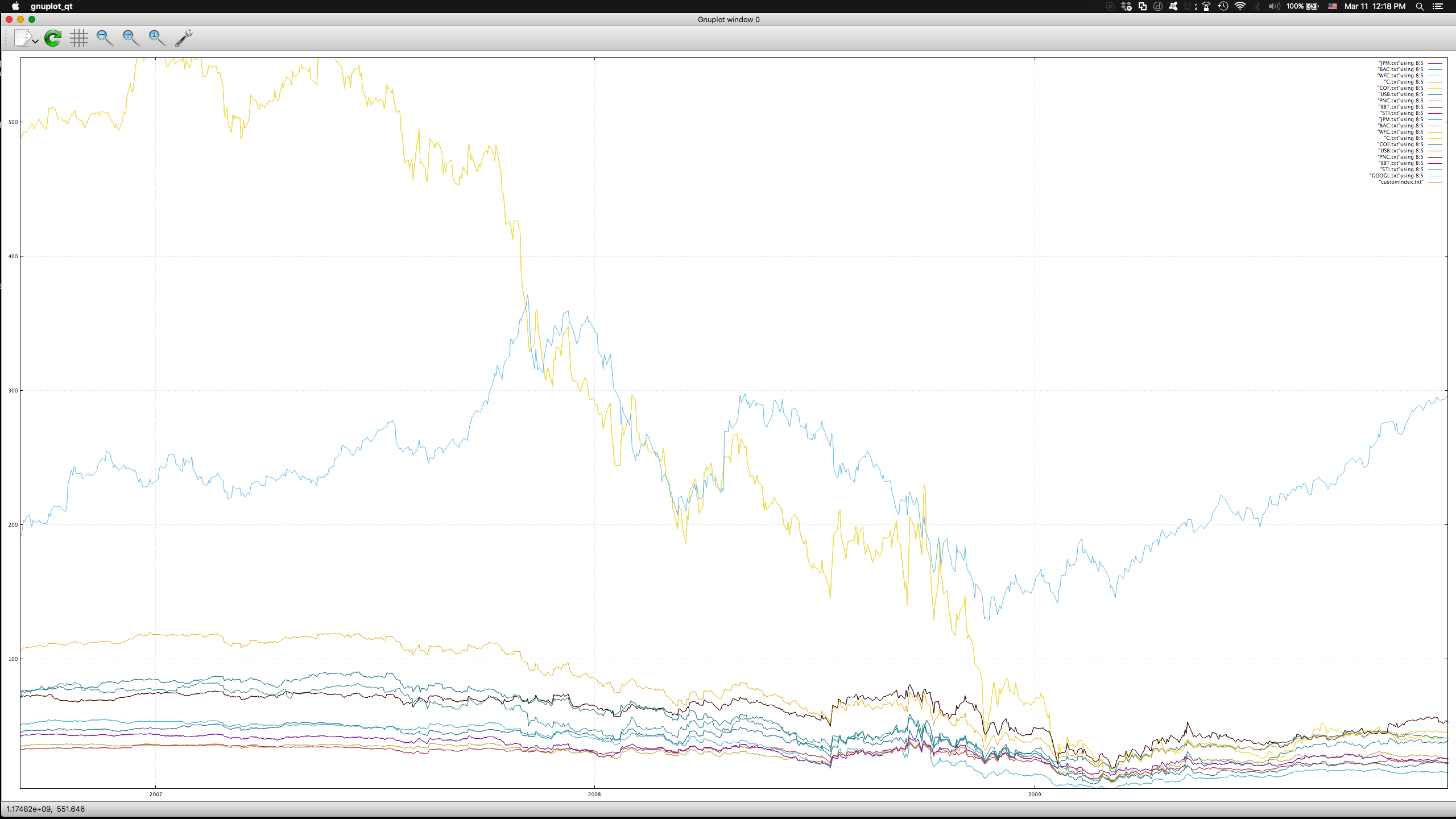Expand the small arrow beside export icon
This screenshot has width=1456, height=819.
(35, 42)
